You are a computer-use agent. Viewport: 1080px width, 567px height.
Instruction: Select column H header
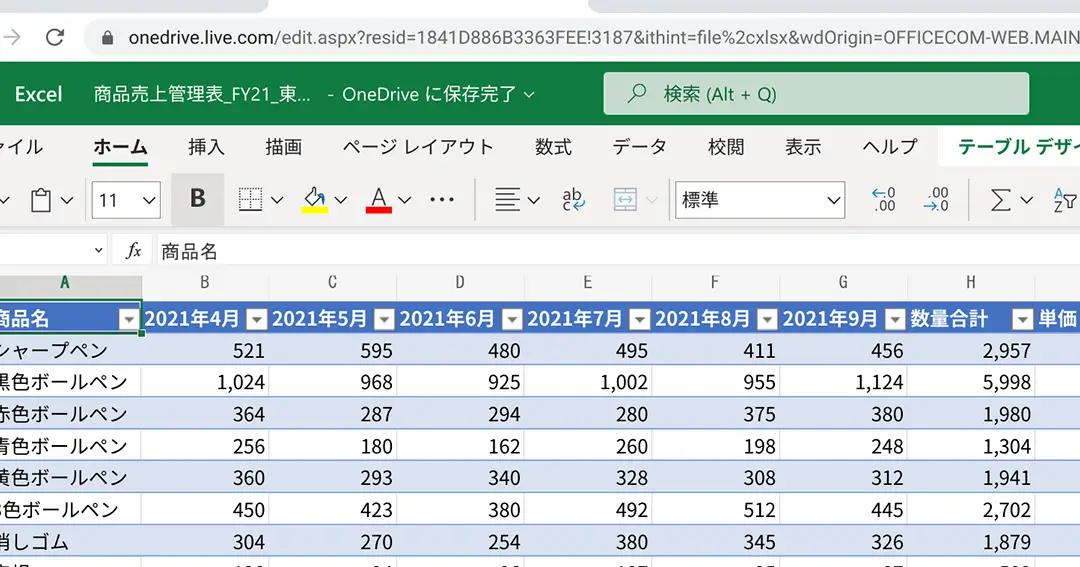tap(970, 282)
